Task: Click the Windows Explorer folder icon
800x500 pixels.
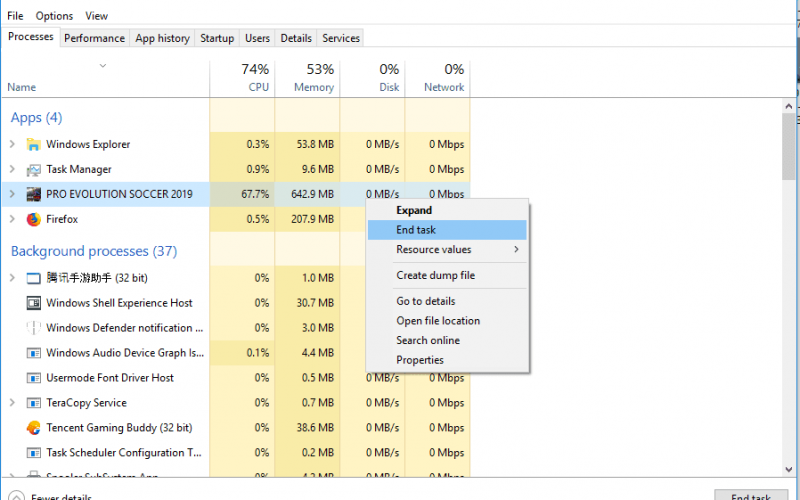Action: (33, 144)
